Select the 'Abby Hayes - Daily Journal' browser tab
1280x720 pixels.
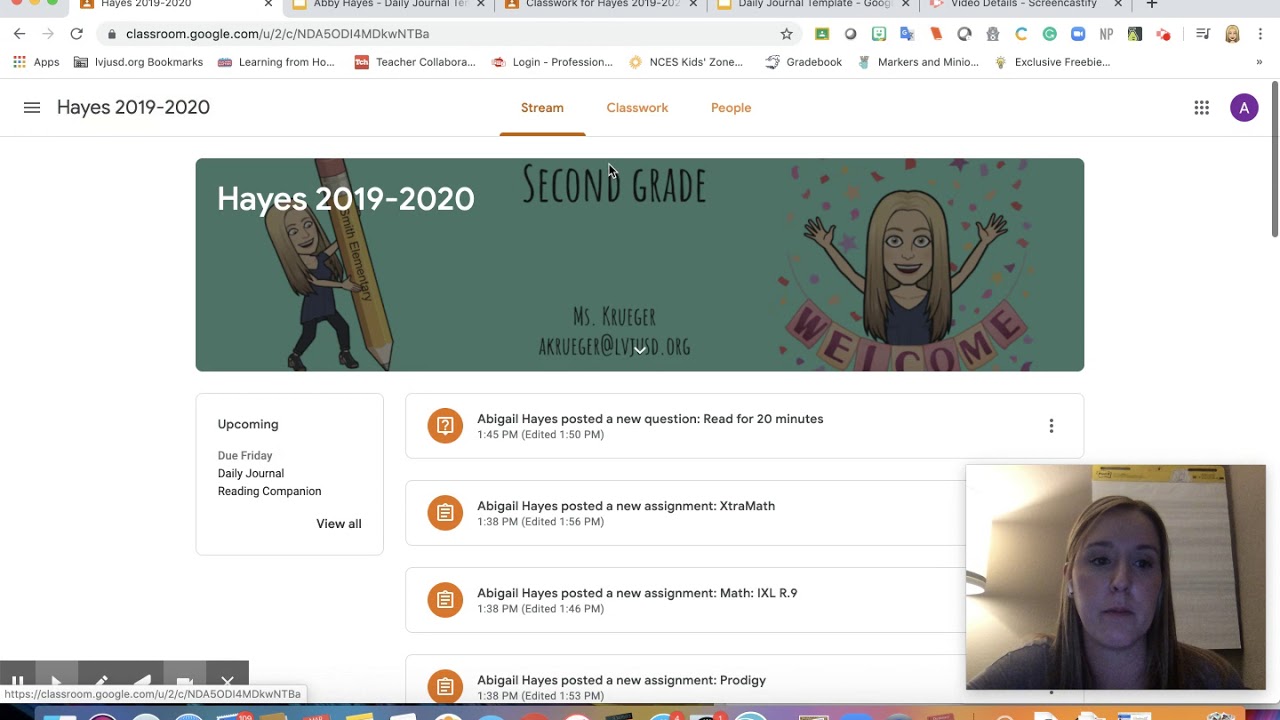389,5
